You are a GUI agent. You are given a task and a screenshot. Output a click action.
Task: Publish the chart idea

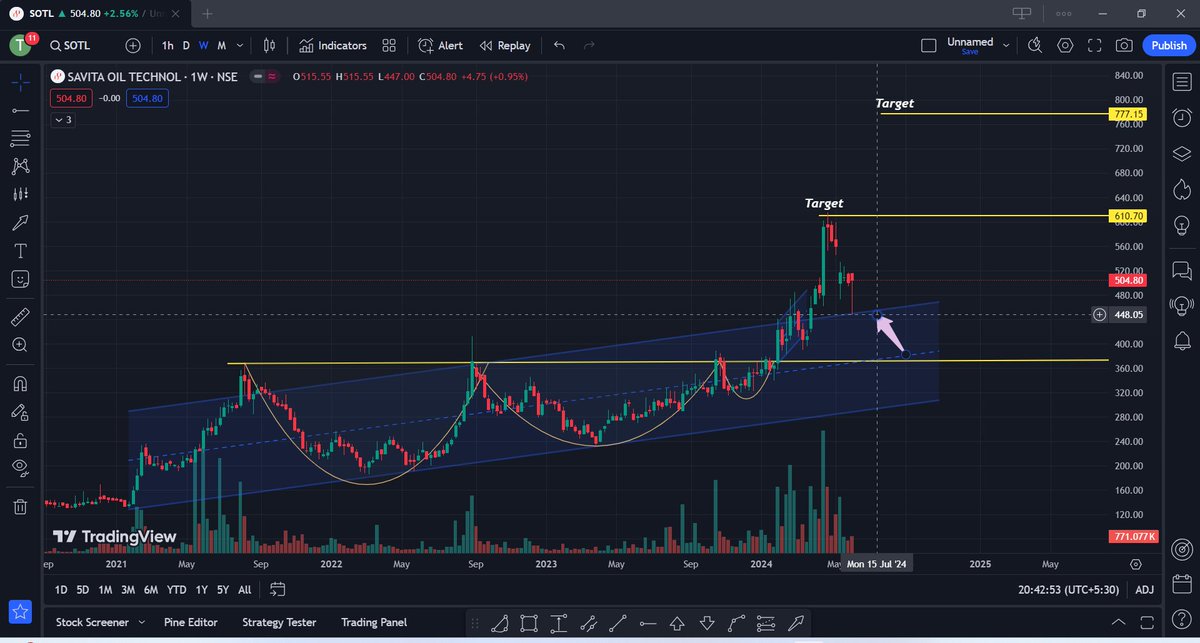coord(1169,45)
